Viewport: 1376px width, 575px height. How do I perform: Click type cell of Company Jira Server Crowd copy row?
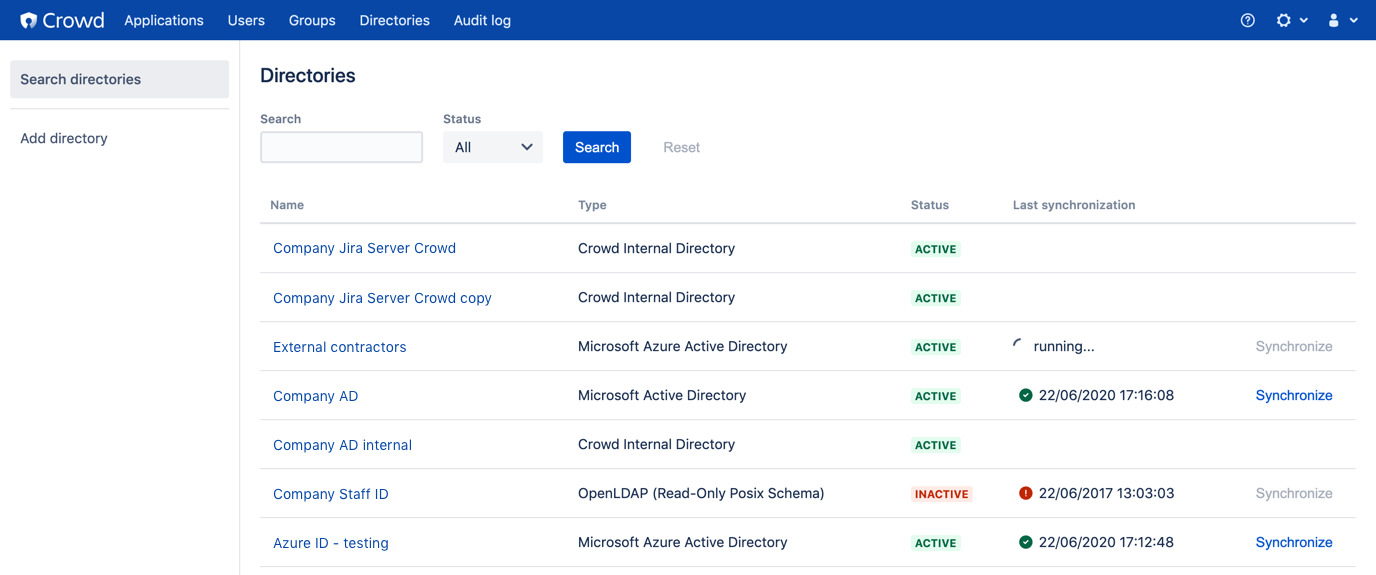coord(656,297)
